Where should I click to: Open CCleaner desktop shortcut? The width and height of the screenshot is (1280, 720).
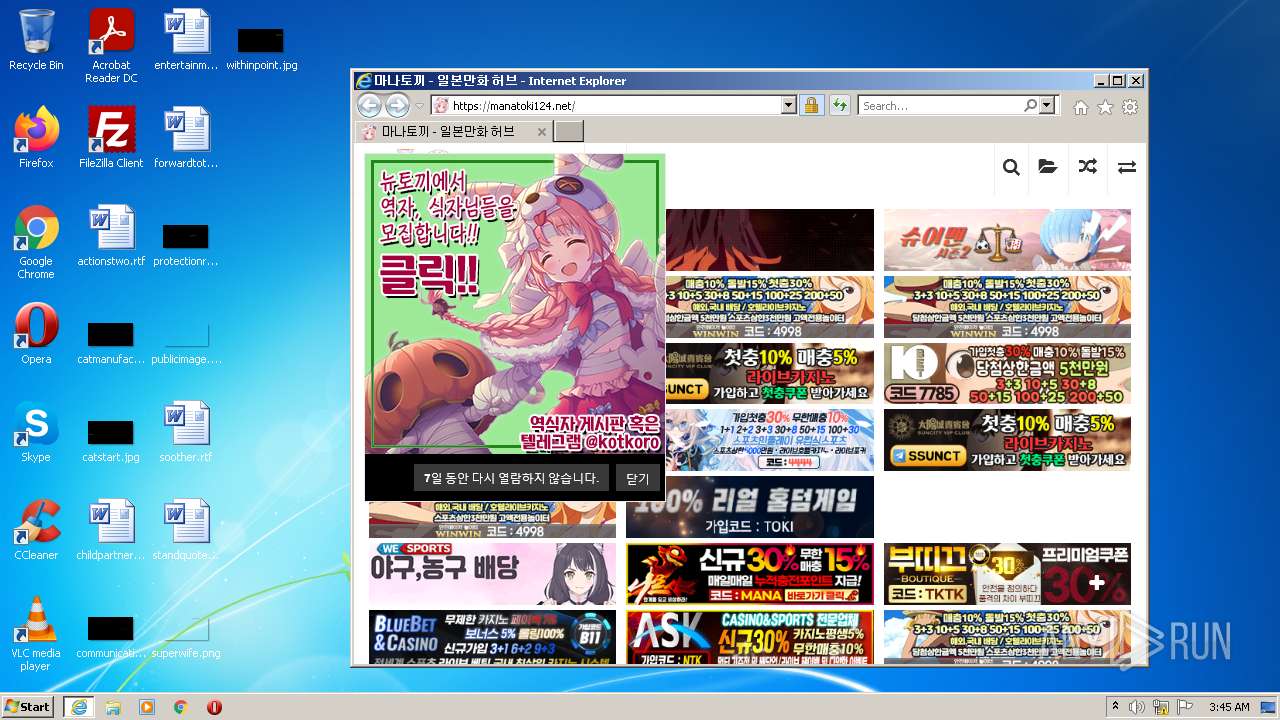point(36,530)
